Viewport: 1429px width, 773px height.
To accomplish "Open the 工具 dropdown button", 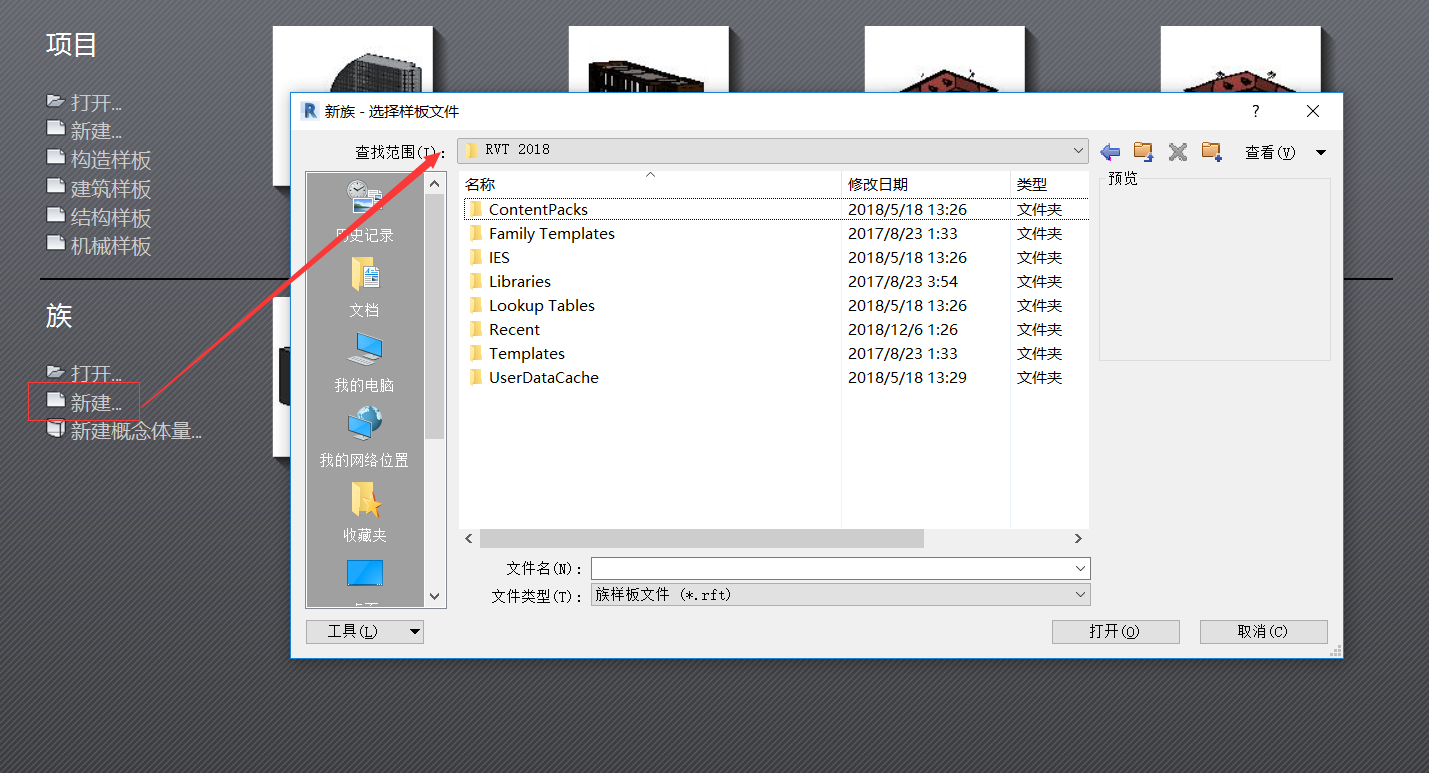I will tap(364, 631).
